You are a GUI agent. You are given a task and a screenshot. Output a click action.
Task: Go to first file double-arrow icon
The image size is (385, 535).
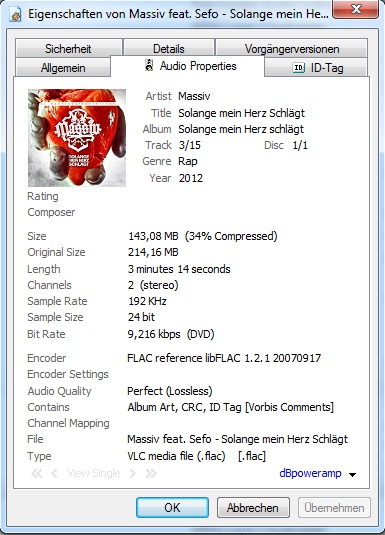pos(36,473)
